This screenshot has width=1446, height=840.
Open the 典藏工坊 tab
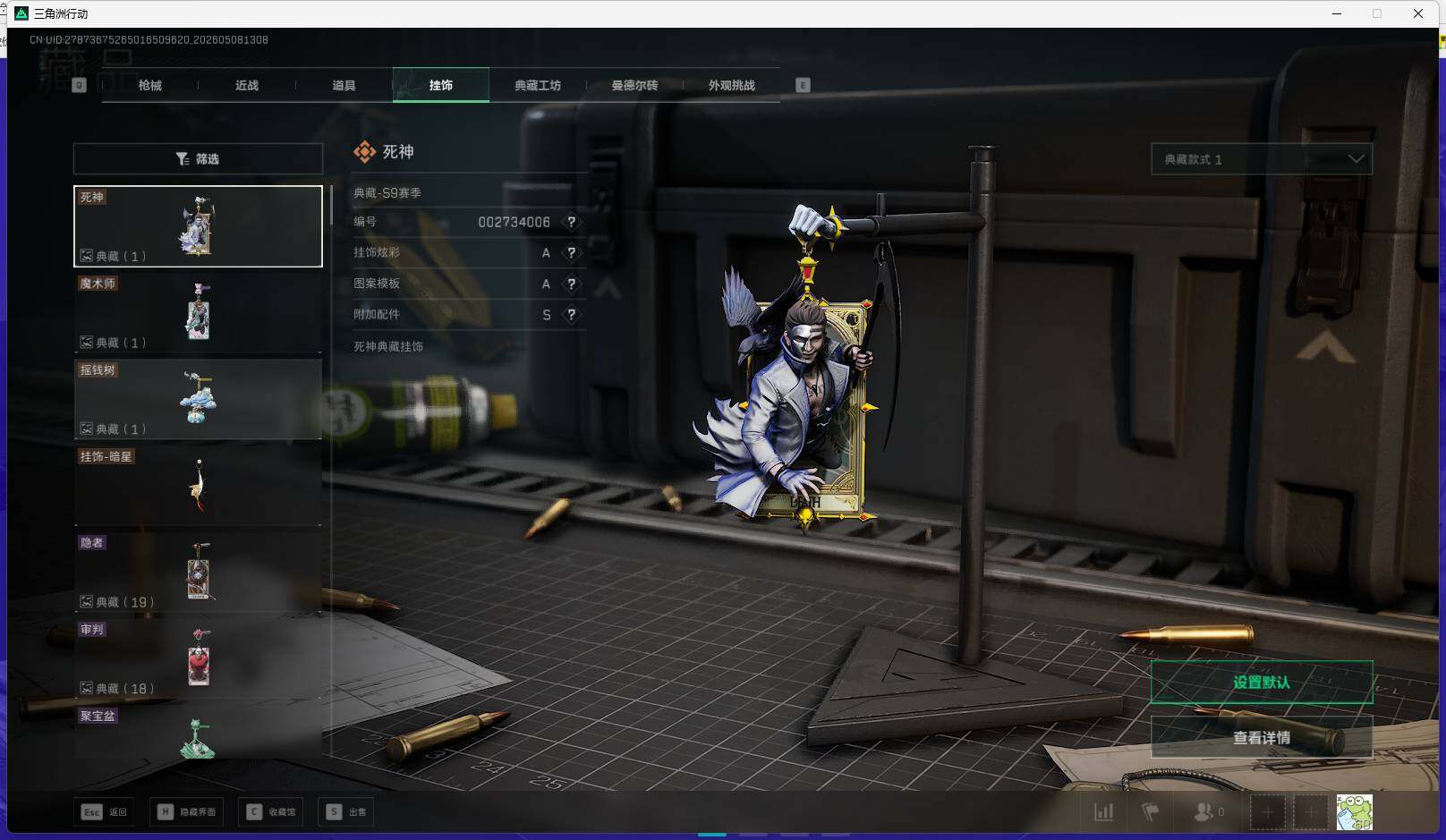click(x=538, y=85)
